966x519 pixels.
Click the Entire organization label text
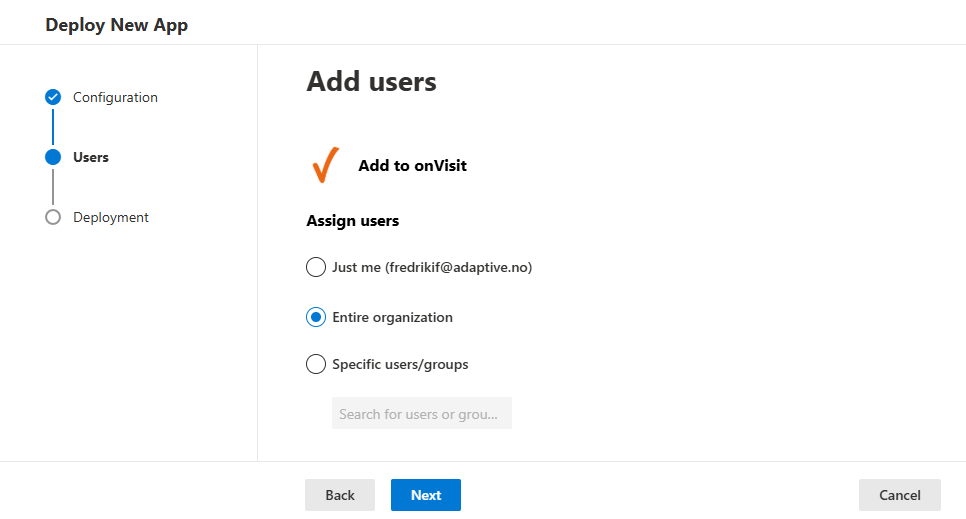coord(392,317)
